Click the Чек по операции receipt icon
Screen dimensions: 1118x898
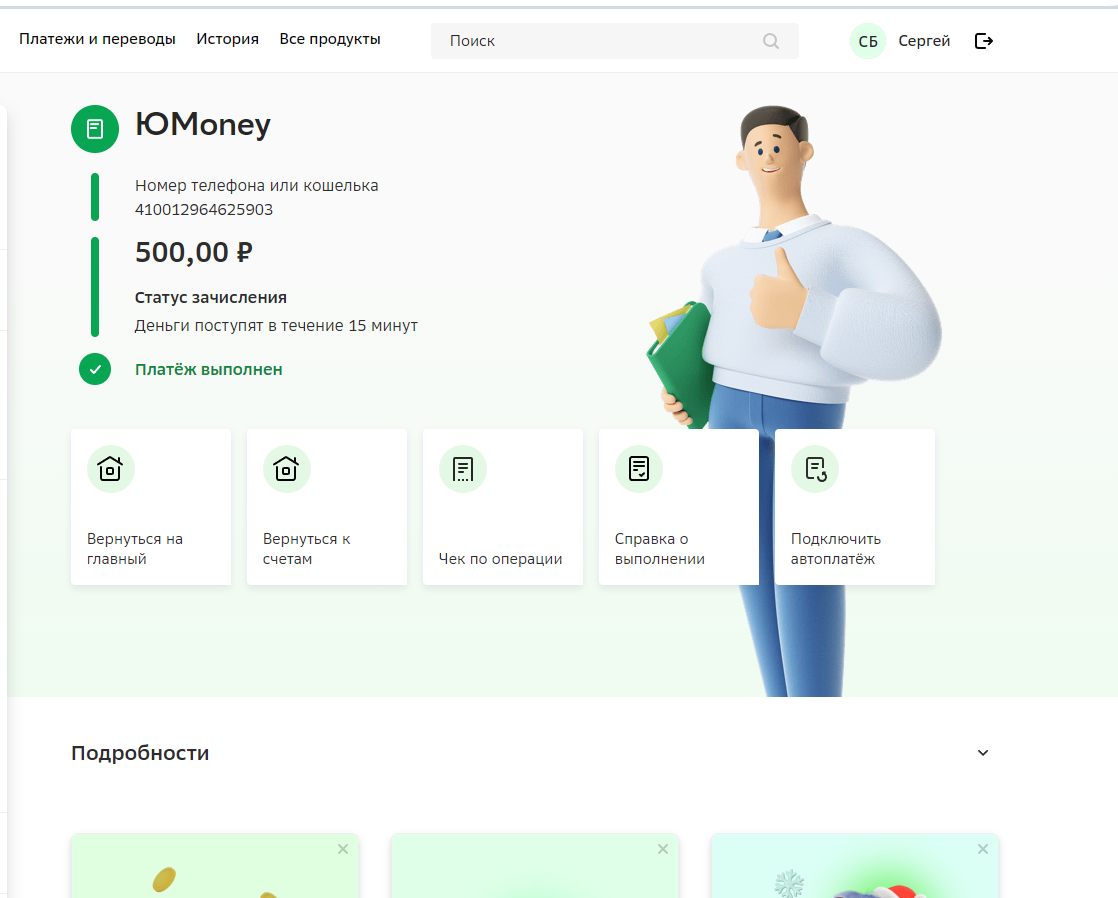(463, 469)
